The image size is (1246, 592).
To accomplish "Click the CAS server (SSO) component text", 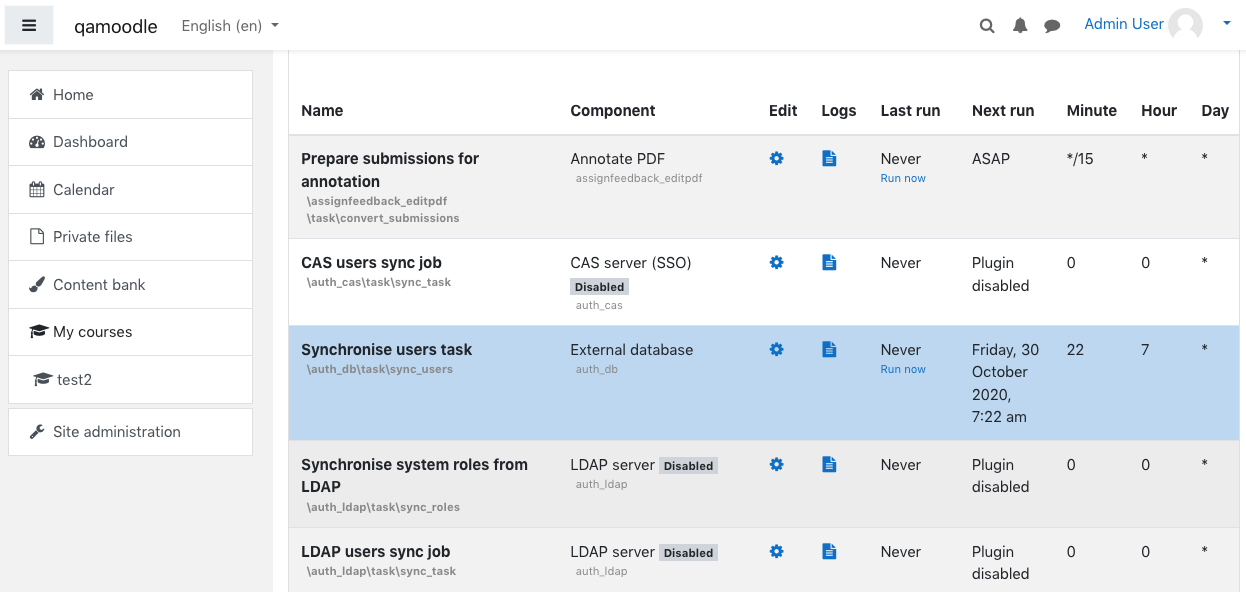I will point(631,263).
